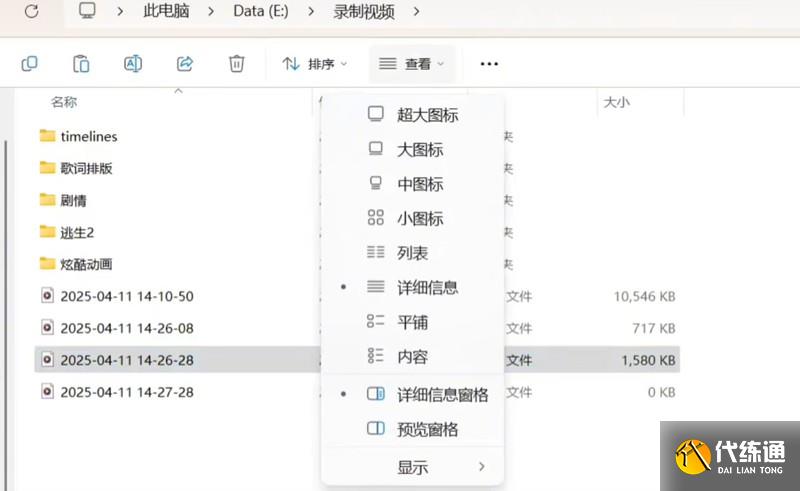
Task: Sort by the 名称 column header
Action: (x=64, y=102)
